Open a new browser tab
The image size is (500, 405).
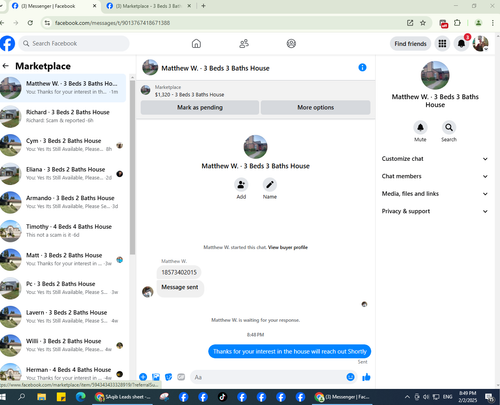click(203, 6)
